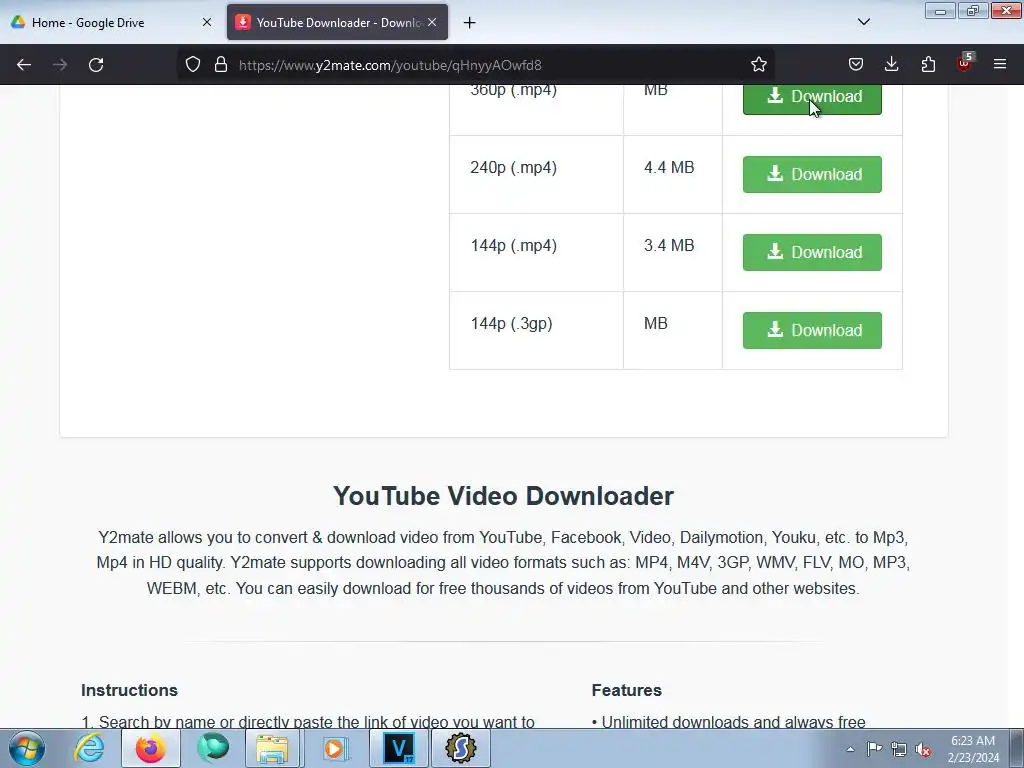Reload the y2mate page
Image resolution: width=1024 pixels, height=768 pixels.
click(96, 65)
